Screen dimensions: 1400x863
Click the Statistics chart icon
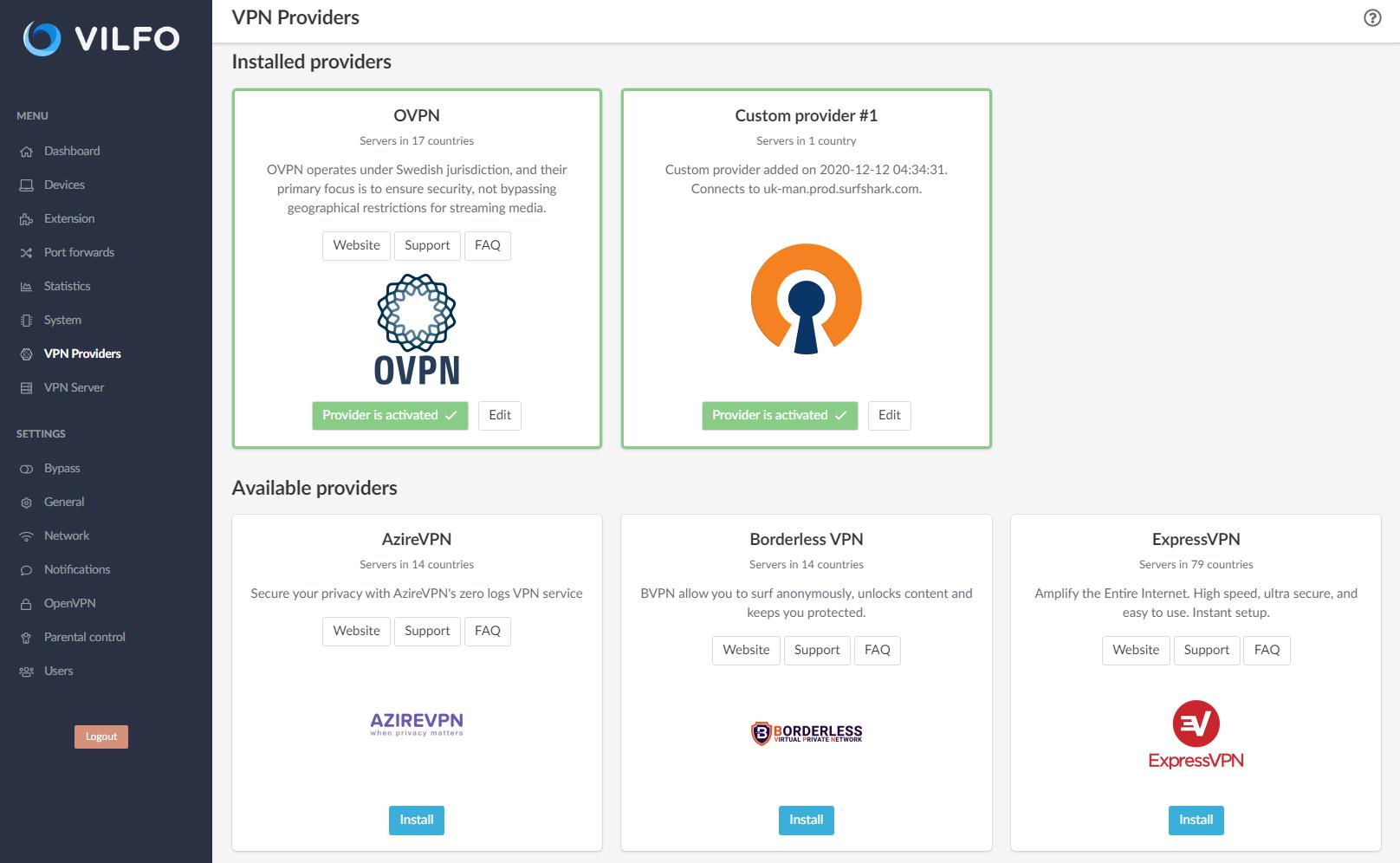(x=26, y=287)
